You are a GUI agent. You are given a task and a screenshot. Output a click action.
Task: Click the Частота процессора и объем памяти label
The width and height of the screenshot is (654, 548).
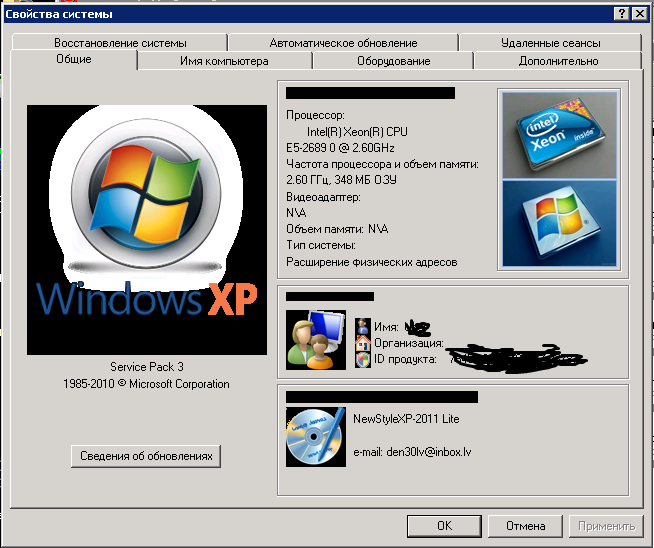[x=382, y=164]
